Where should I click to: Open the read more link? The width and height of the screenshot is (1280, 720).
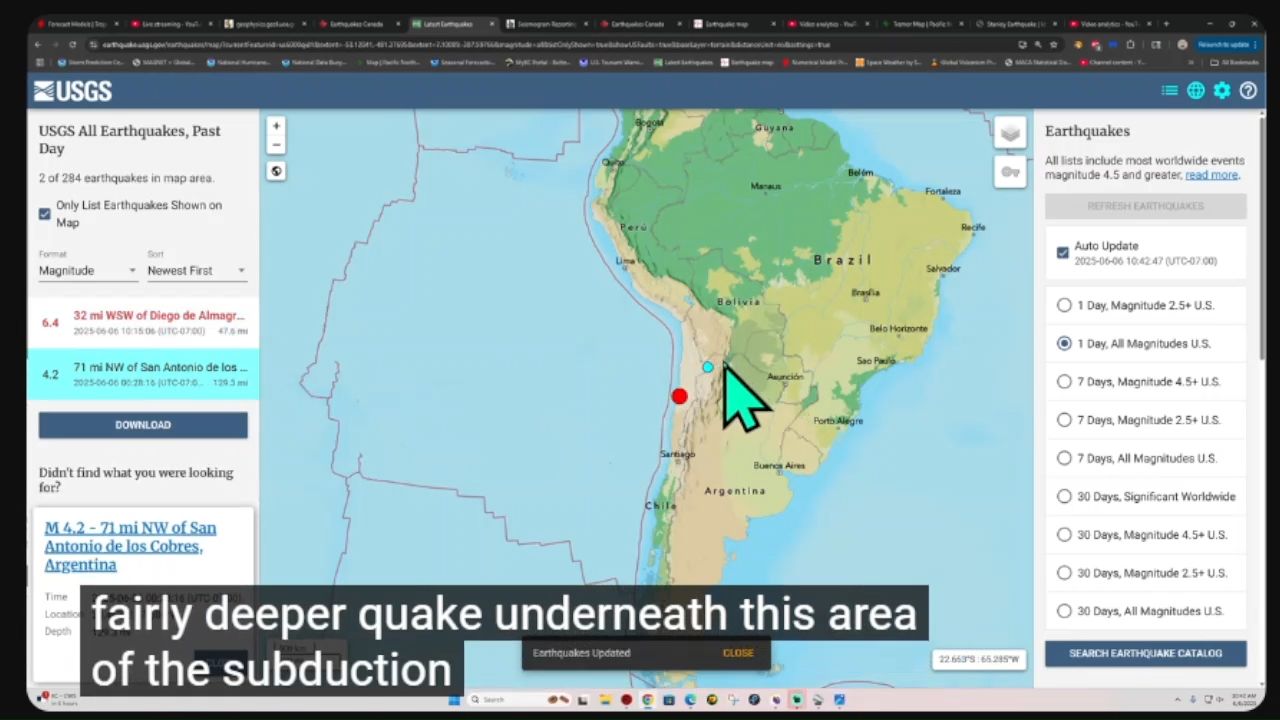[x=1211, y=175]
